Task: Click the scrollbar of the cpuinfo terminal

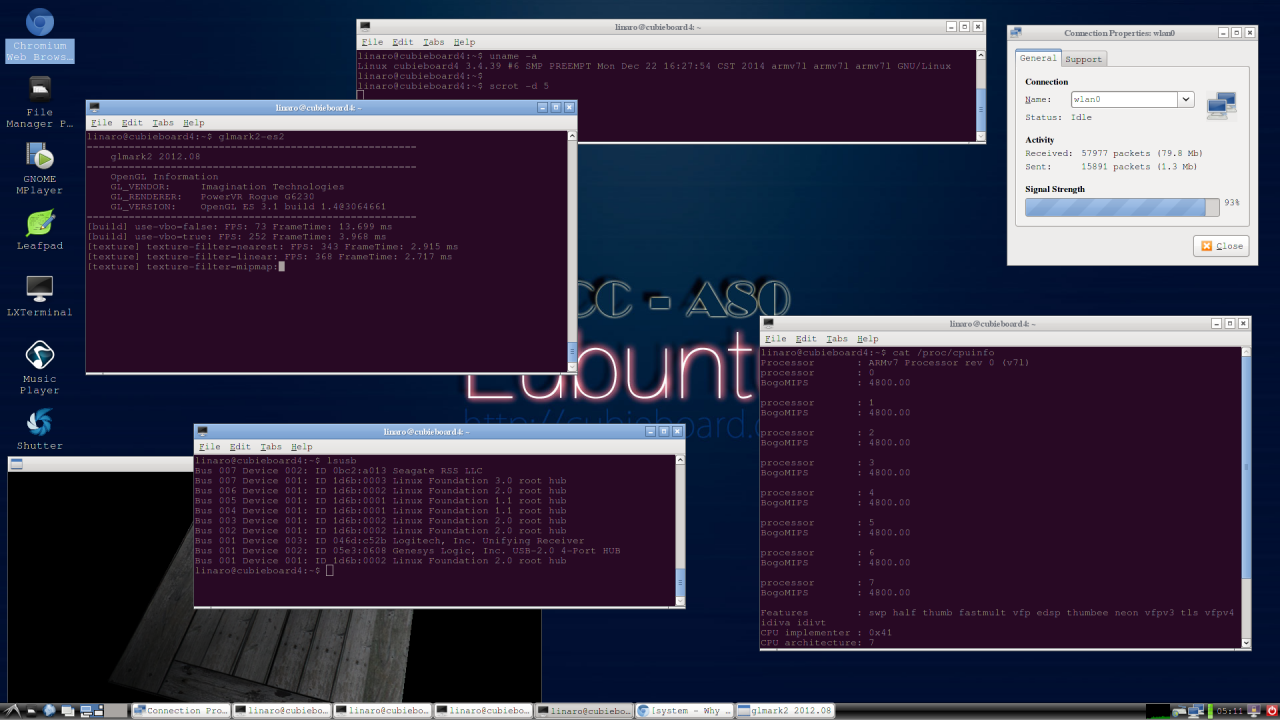Action: 1246,497
